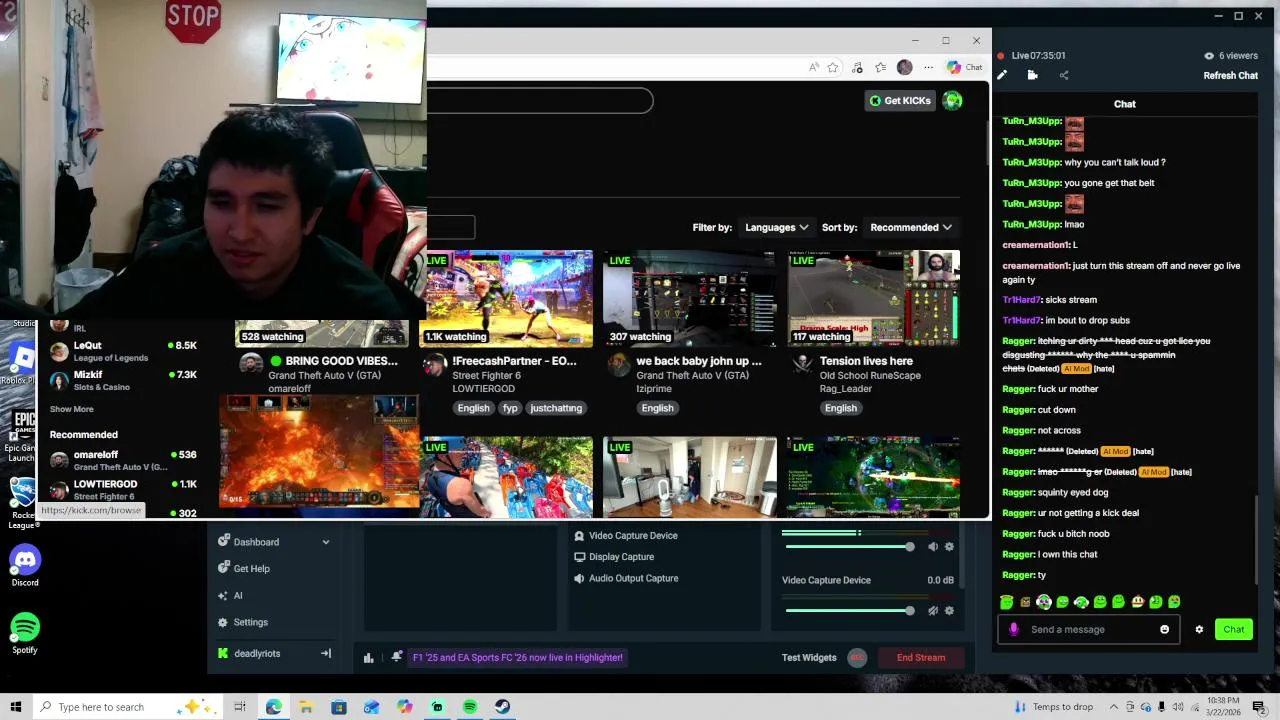Open settings gear for upper mixer channel
This screenshot has width=1280, height=720.
click(x=949, y=547)
